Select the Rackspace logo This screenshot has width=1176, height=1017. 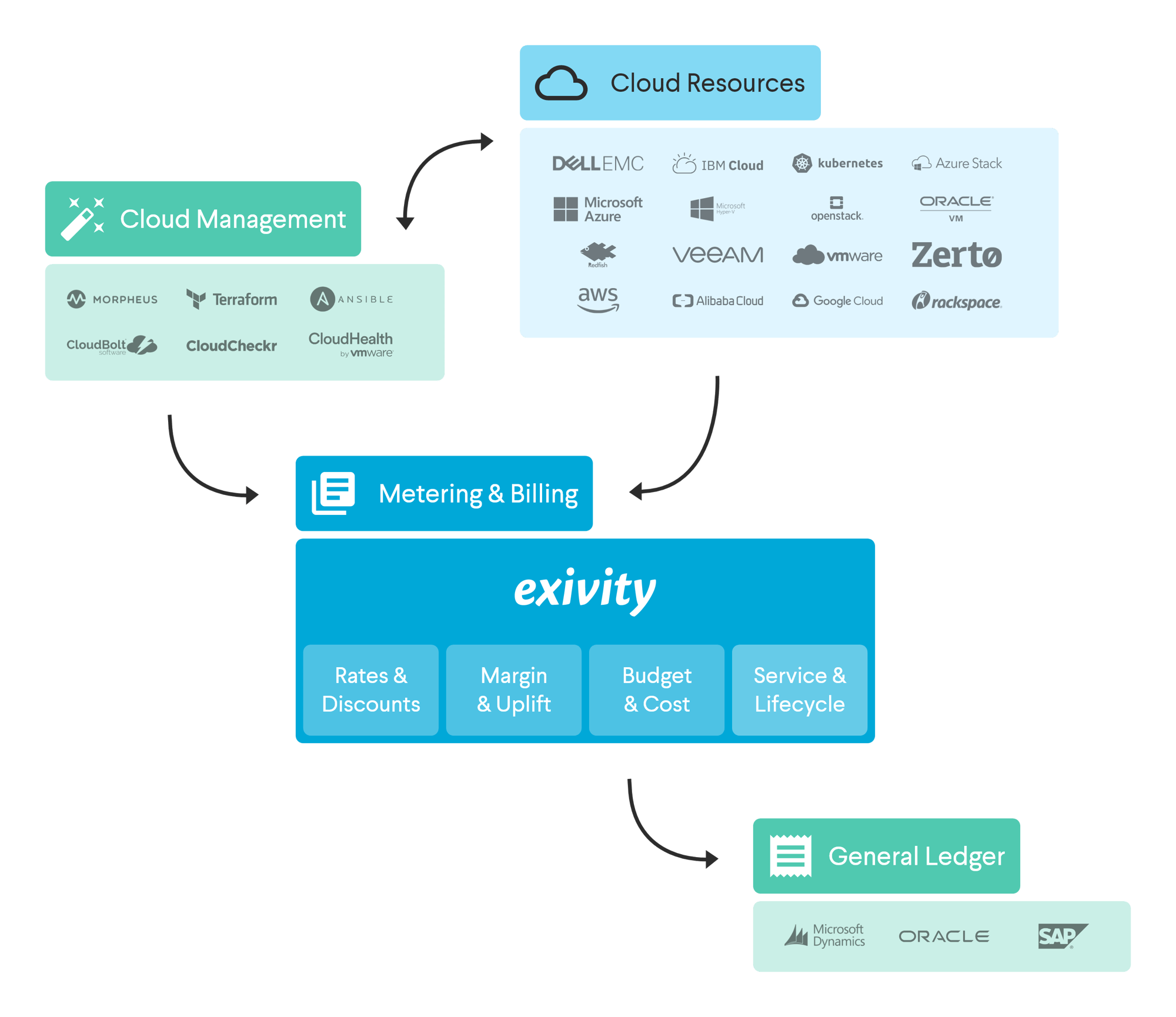tap(956, 301)
